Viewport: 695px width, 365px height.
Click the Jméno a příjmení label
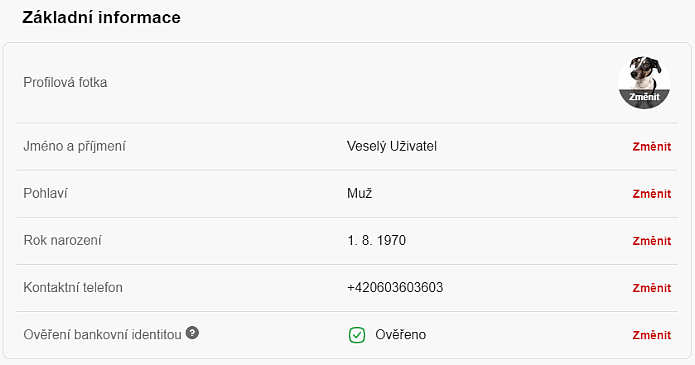(x=74, y=146)
